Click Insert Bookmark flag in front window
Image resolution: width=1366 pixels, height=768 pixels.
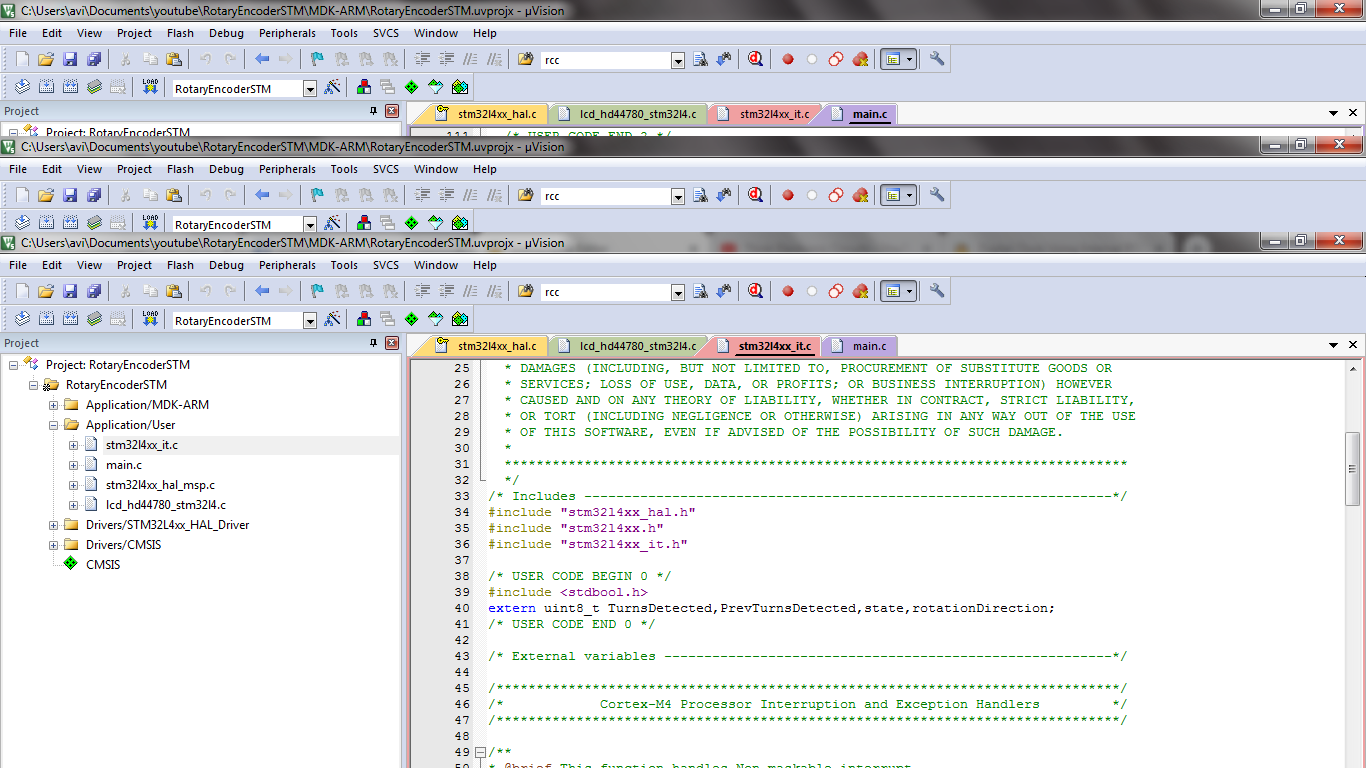317,291
